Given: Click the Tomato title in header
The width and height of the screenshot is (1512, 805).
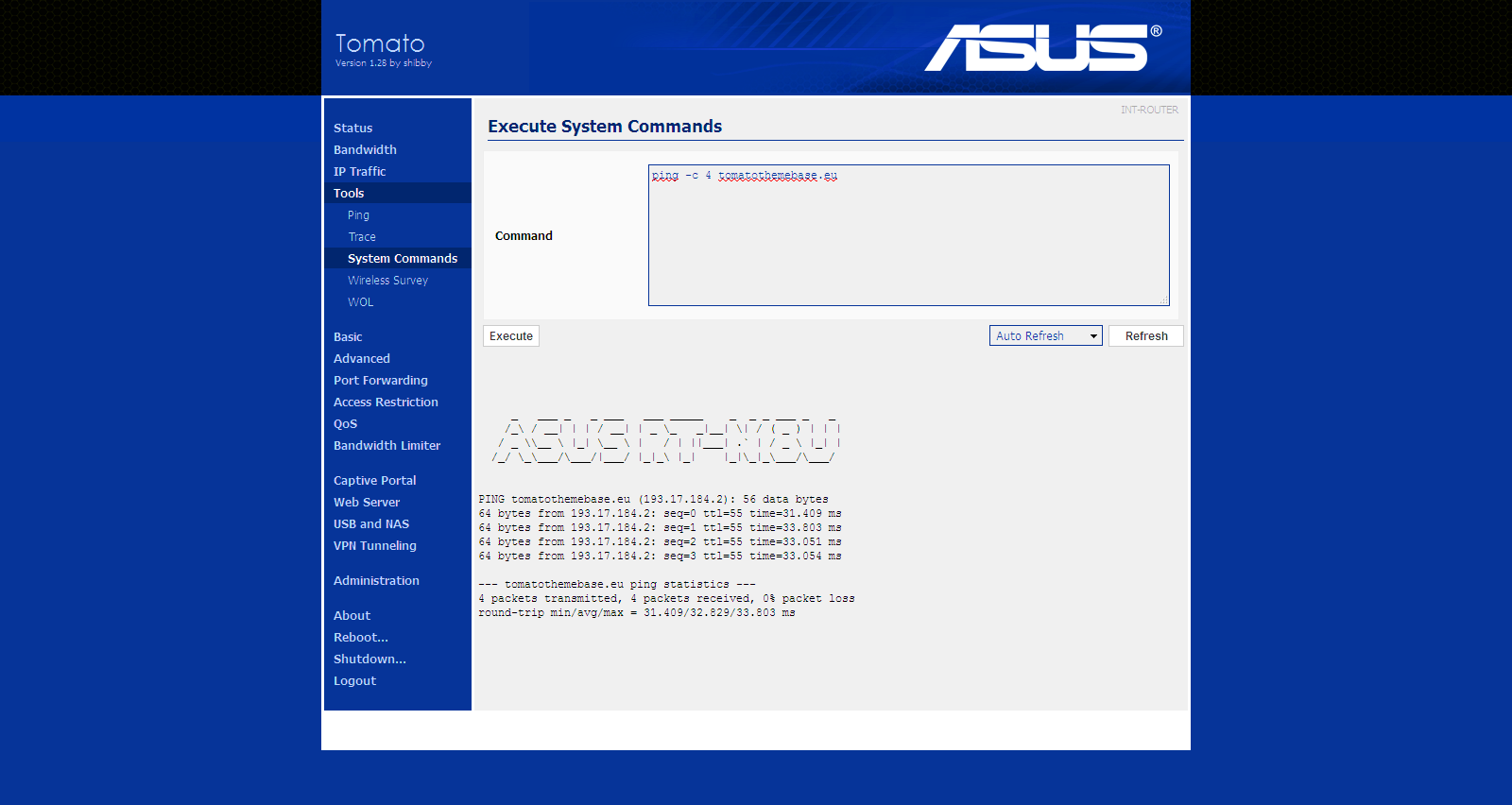Looking at the screenshot, I should (380, 43).
